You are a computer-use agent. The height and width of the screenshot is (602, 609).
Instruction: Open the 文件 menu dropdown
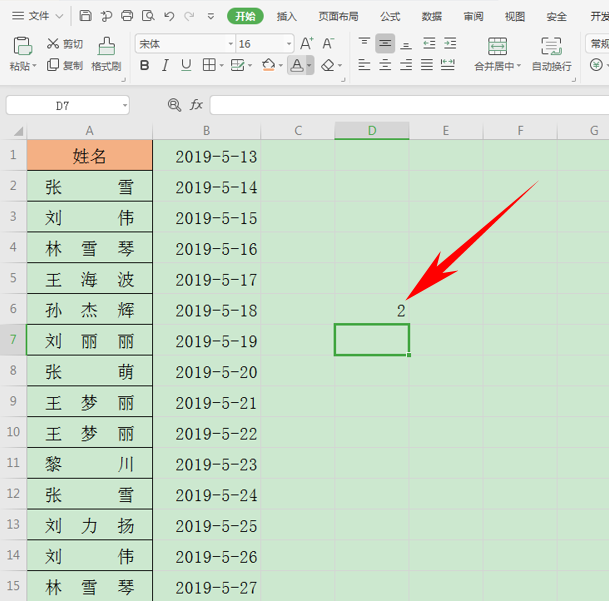(x=37, y=16)
